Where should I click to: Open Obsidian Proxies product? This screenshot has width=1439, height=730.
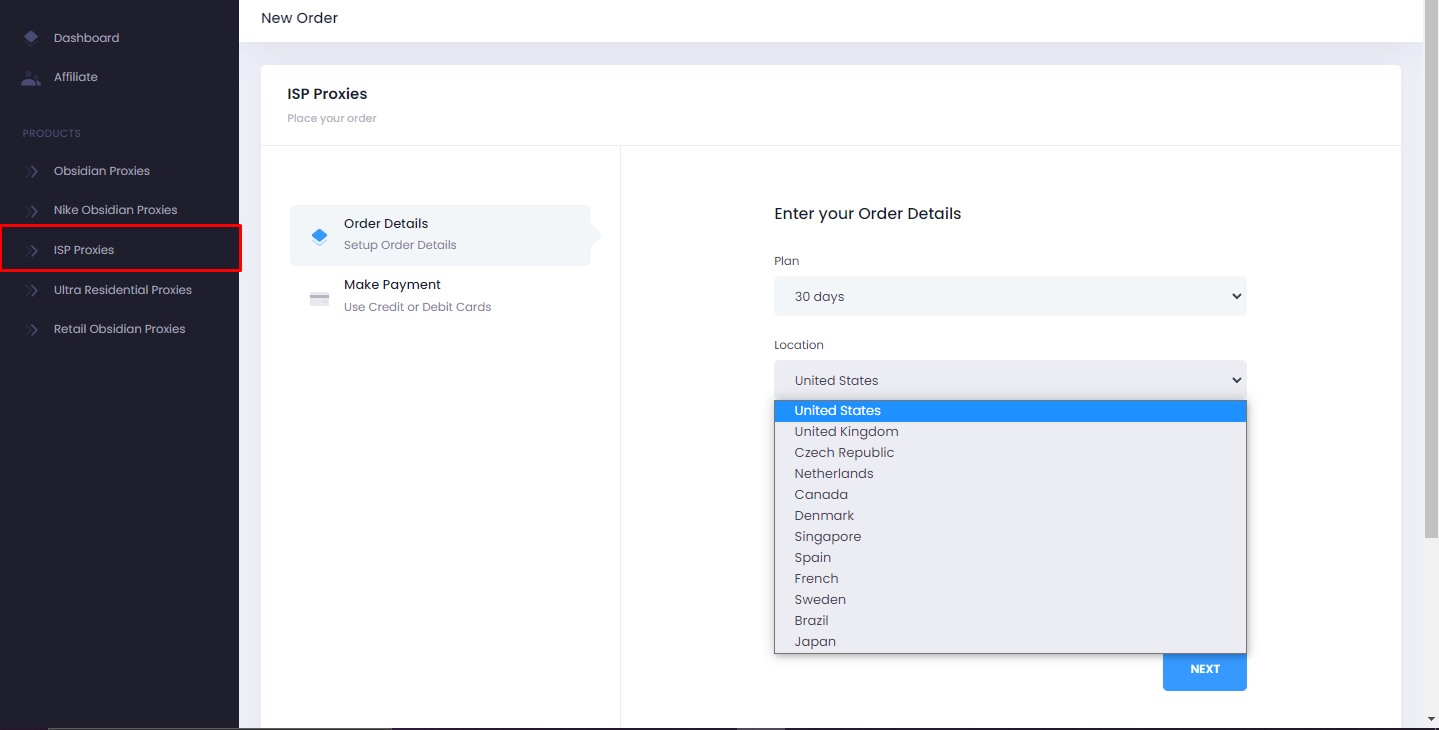[102, 171]
